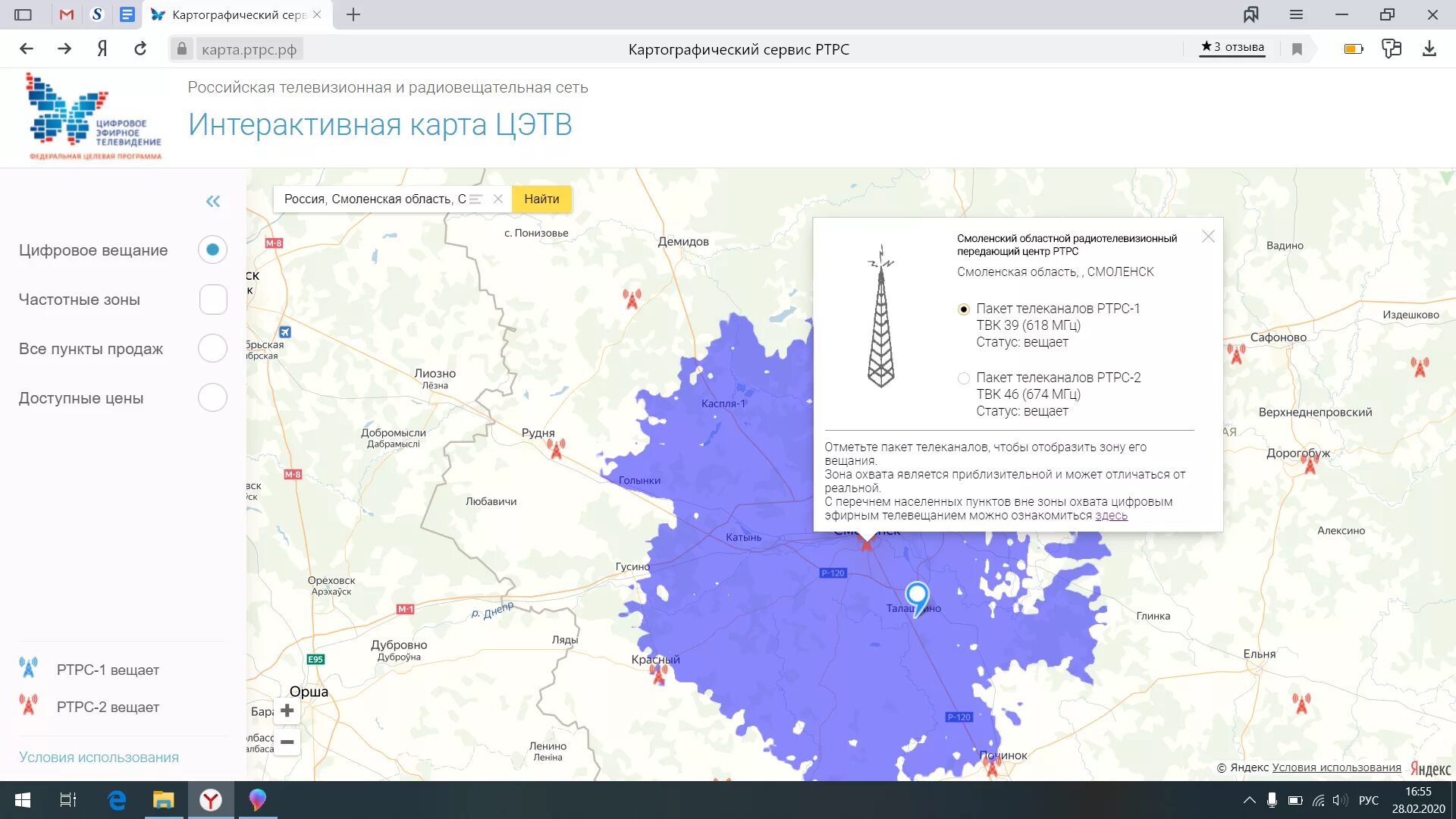Image resolution: width=1456 pixels, height=819 pixels.
Task: Enable the Частотные зоны checkbox
Action: pos(213,300)
